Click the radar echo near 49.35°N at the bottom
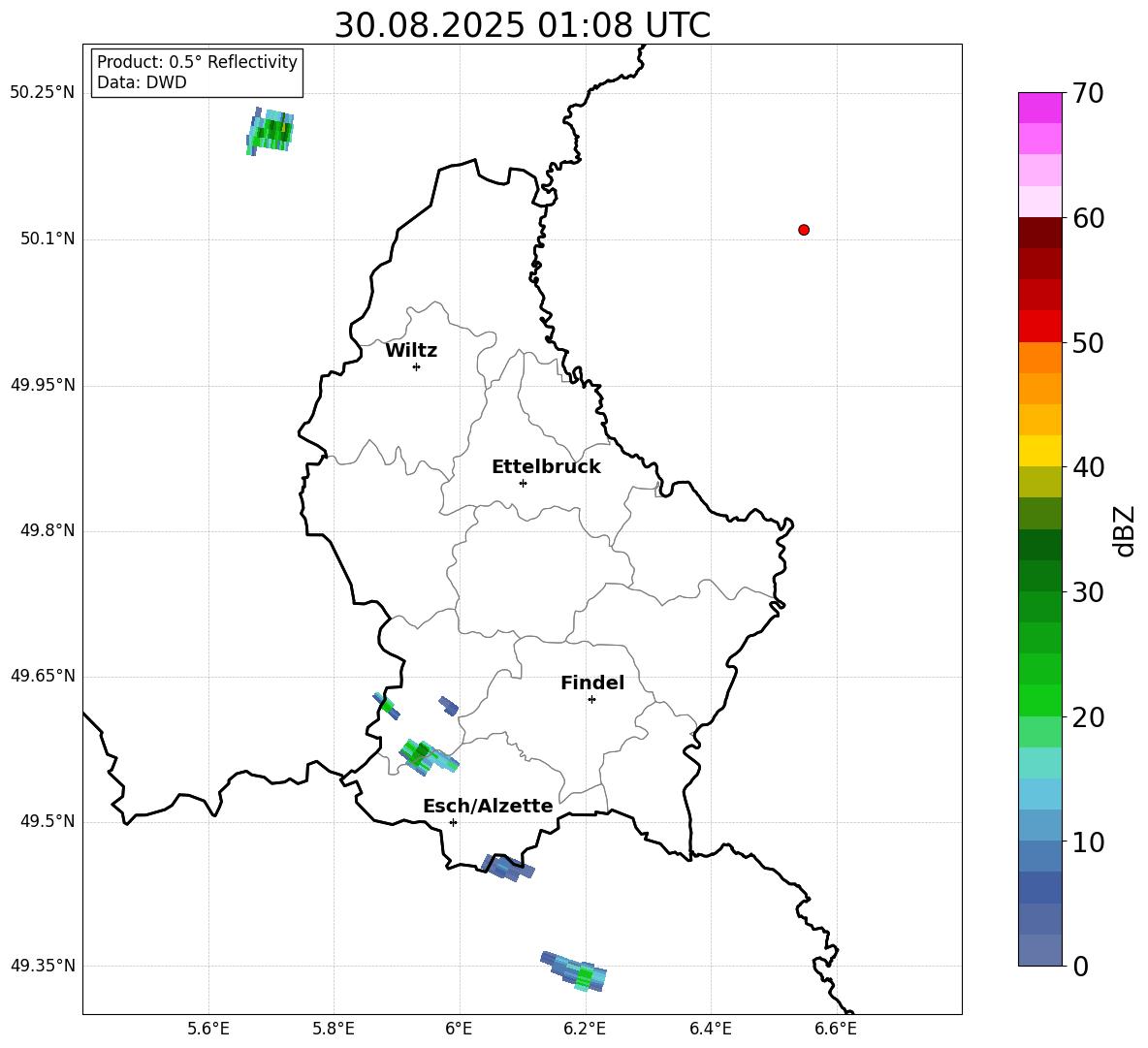The height and width of the screenshot is (1048, 1148). pyautogui.click(x=574, y=971)
